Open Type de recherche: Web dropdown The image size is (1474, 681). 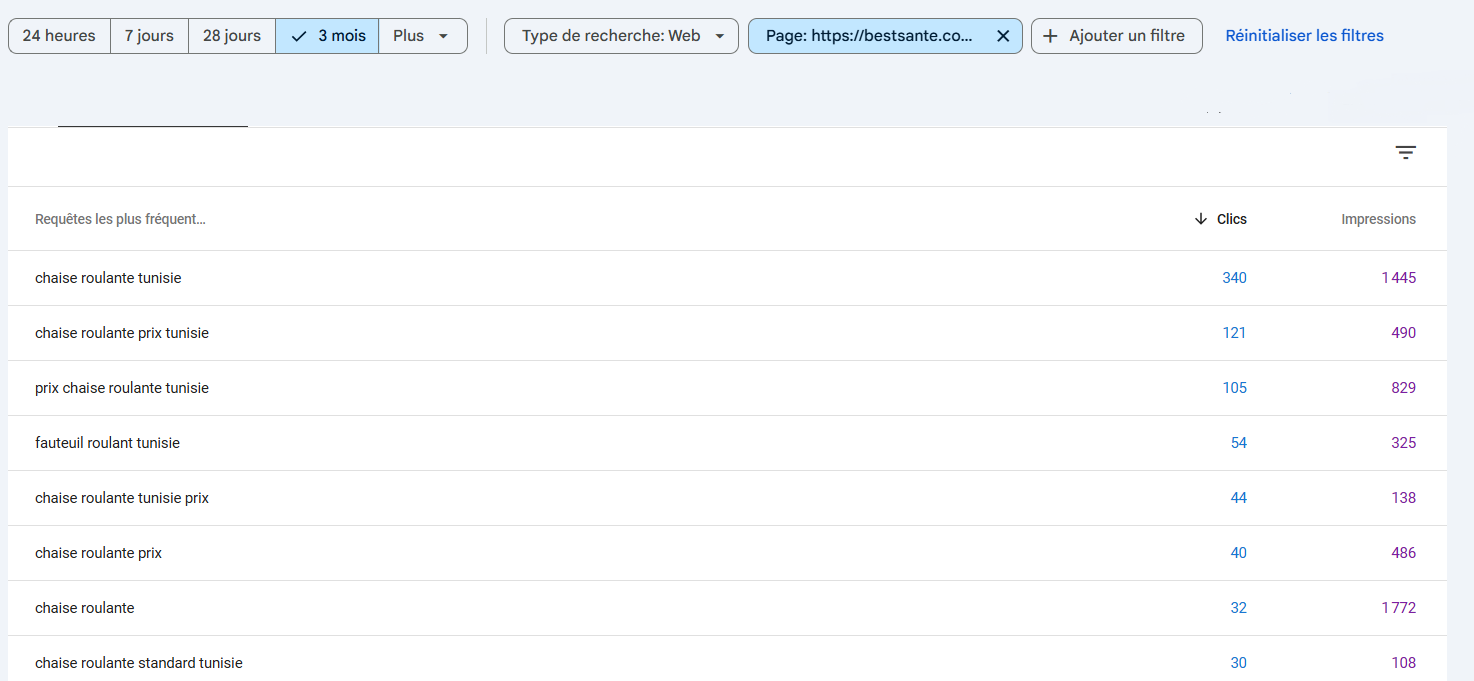[621, 36]
